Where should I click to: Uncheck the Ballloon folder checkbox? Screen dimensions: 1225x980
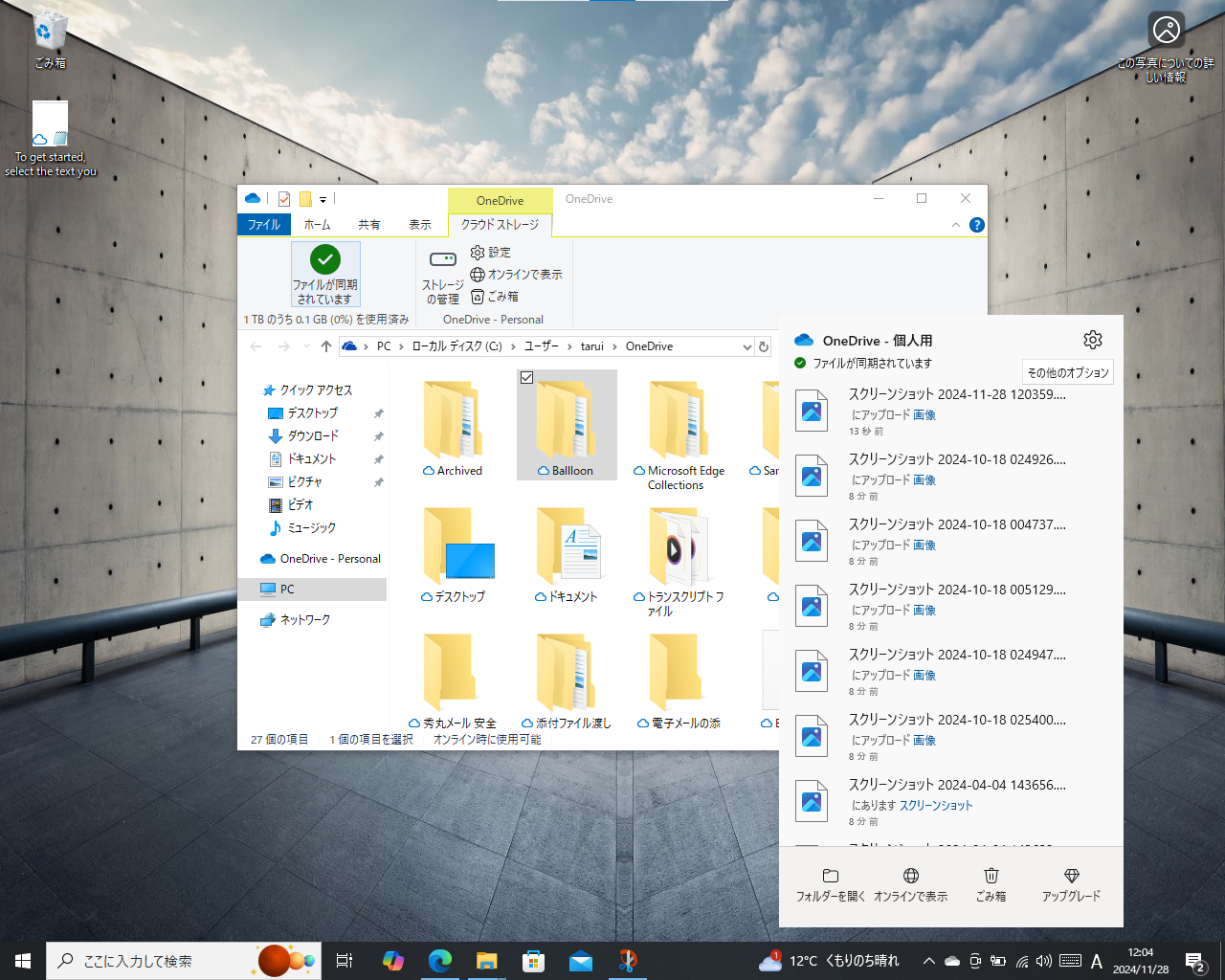[x=527, y=378]
